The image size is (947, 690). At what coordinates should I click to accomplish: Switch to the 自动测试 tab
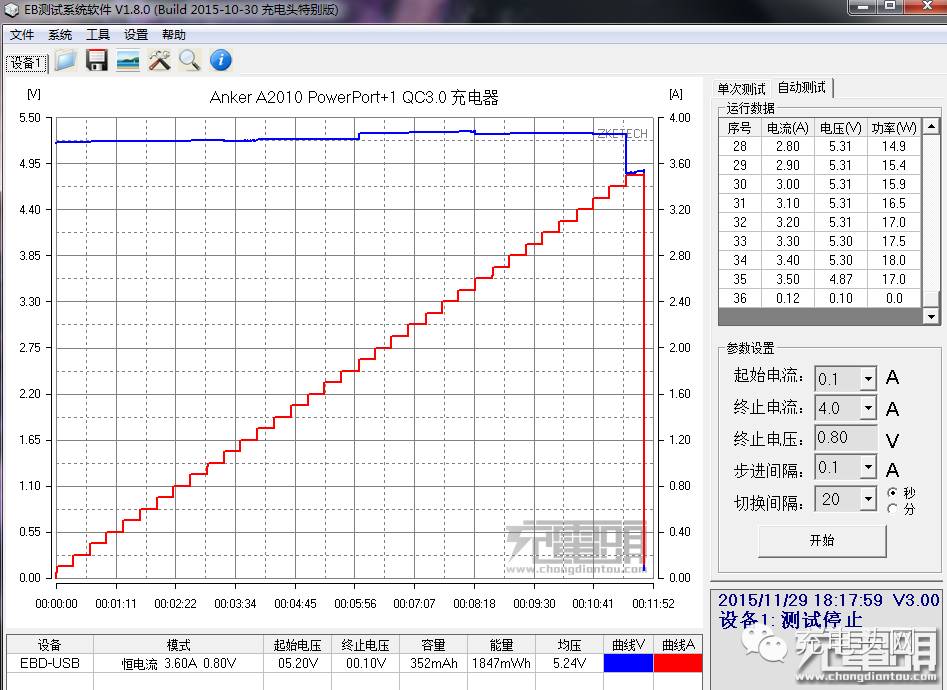click(x=801, y=88)
